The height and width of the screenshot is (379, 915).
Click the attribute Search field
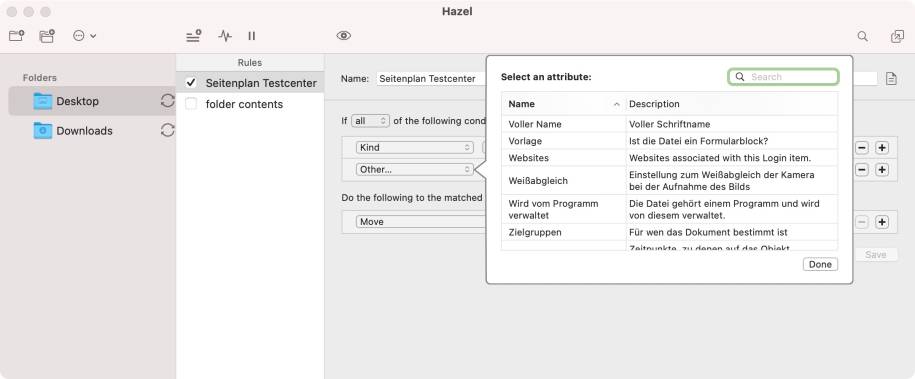(783, 77)
